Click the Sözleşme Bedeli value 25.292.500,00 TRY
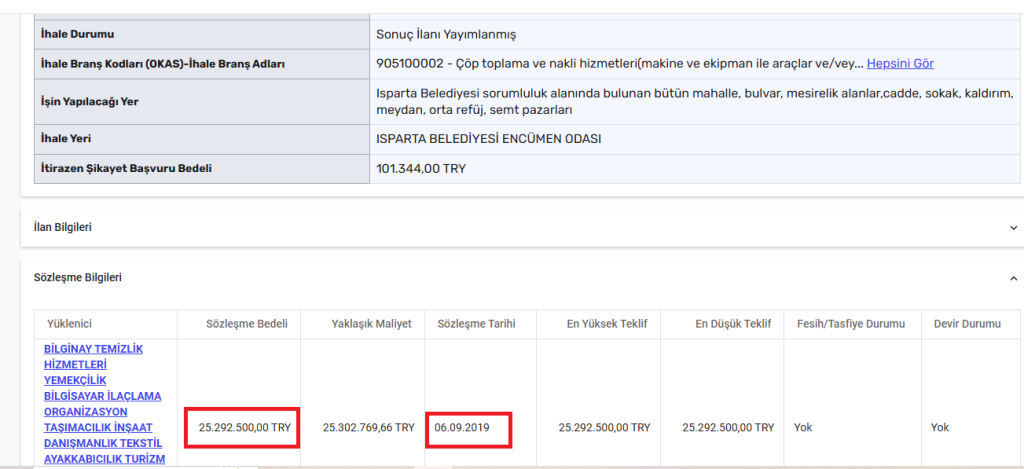The width and height of the screenshot is (1024, 469). click(x=245, y=428)
